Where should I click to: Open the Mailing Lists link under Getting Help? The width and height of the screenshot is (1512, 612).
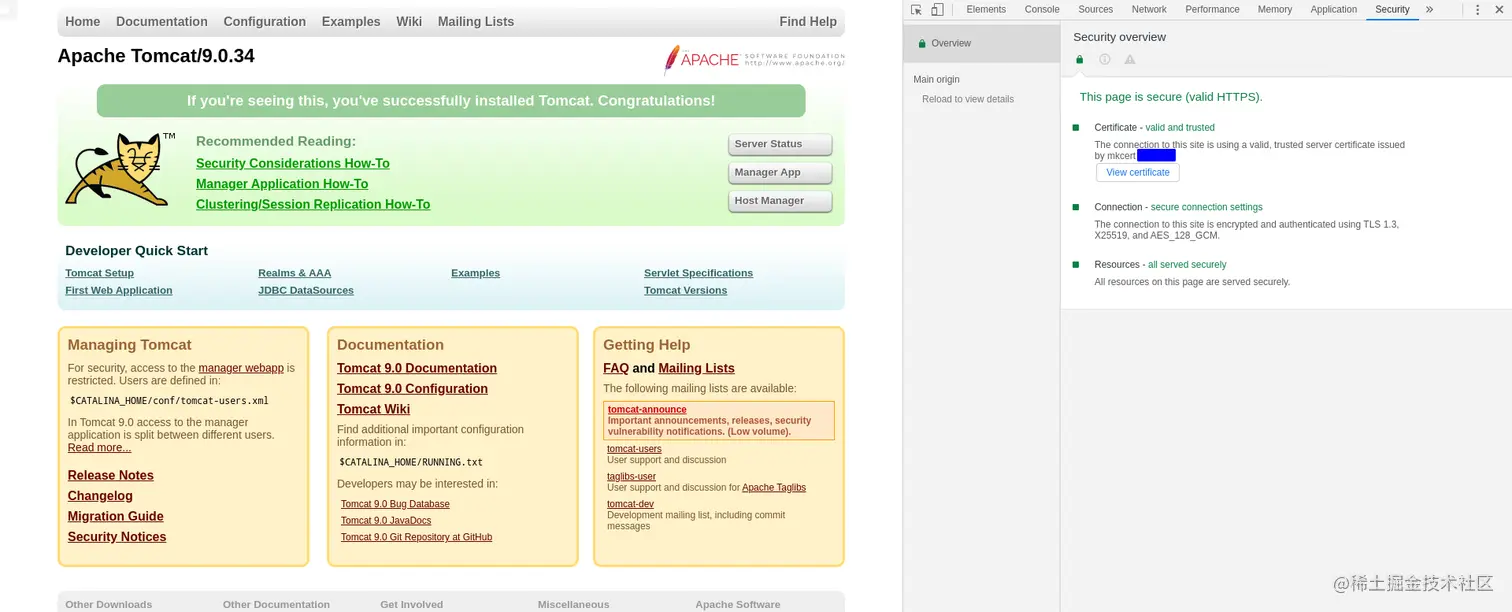(696, 369)
